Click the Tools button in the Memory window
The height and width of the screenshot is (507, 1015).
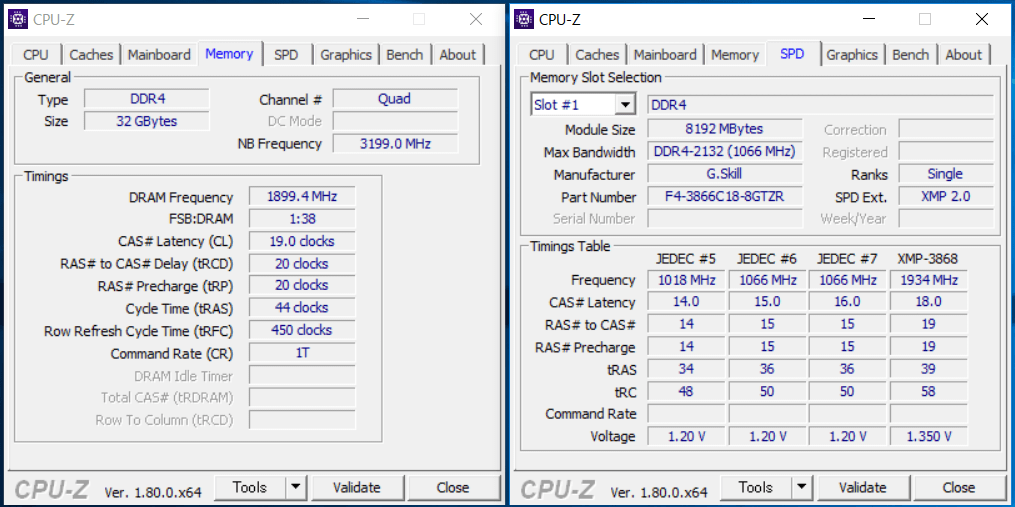[x=250, y=487]
